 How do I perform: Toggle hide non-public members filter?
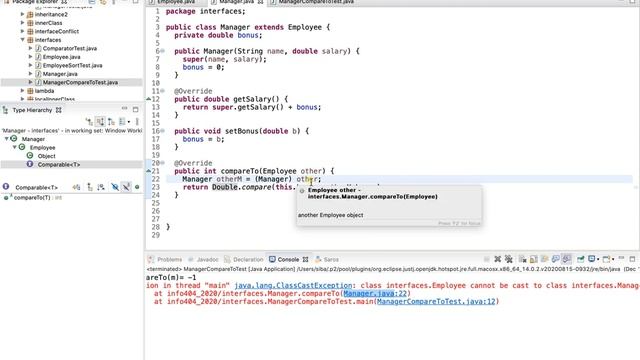tap(137, 187)
